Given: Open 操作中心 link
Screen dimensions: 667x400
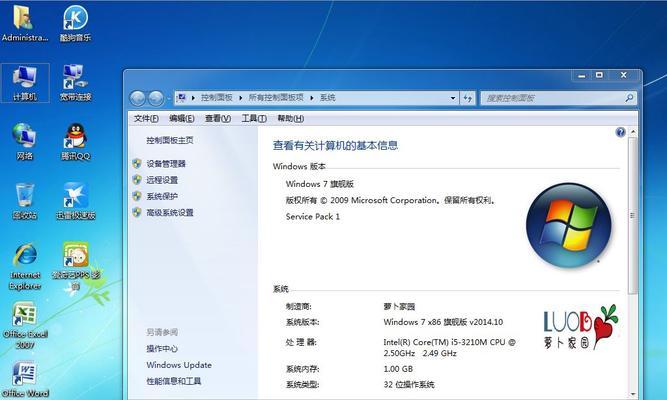Looking at the screenshot, I should 162,349.
